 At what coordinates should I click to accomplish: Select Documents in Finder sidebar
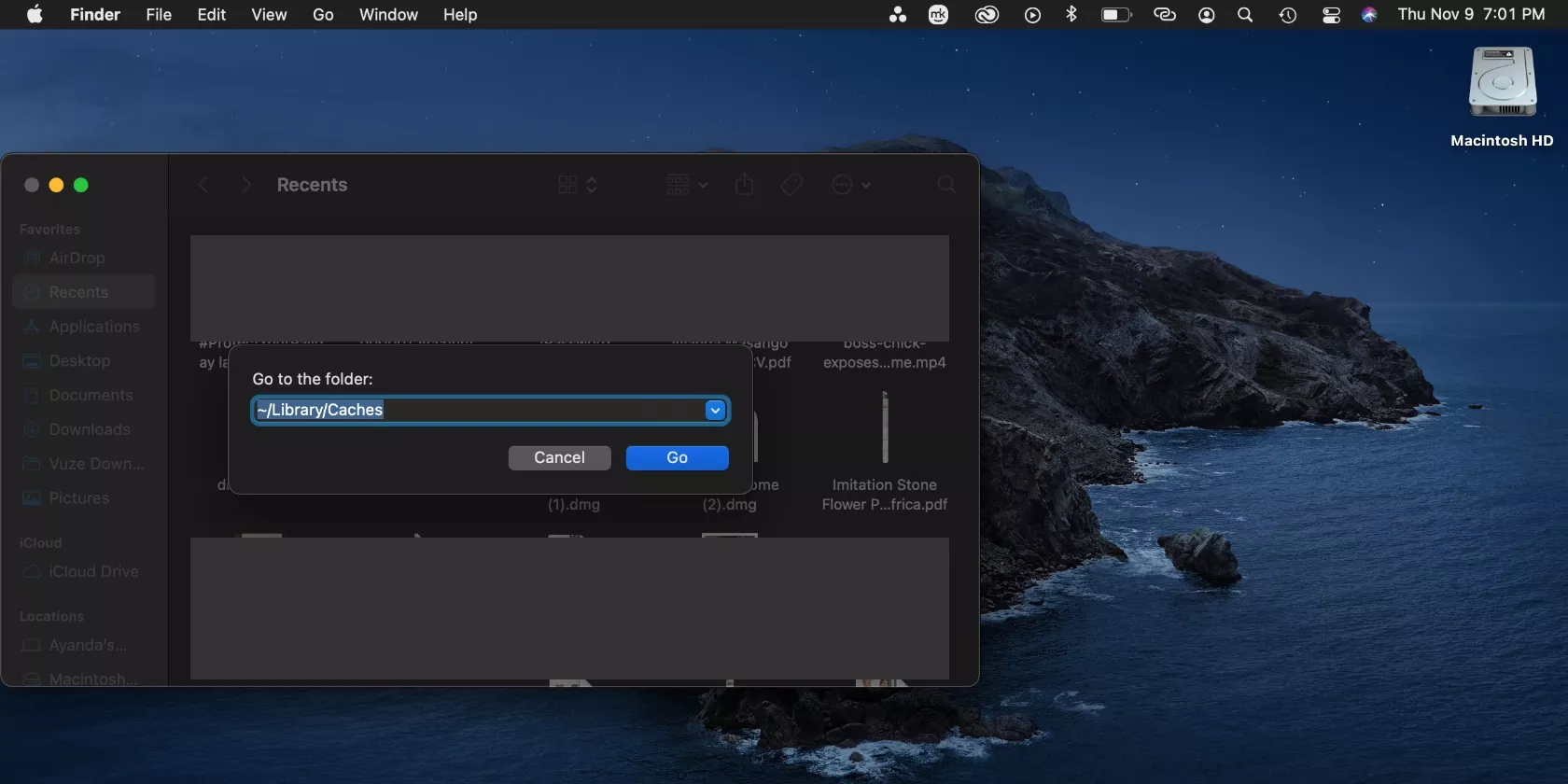tap(84, 395)
